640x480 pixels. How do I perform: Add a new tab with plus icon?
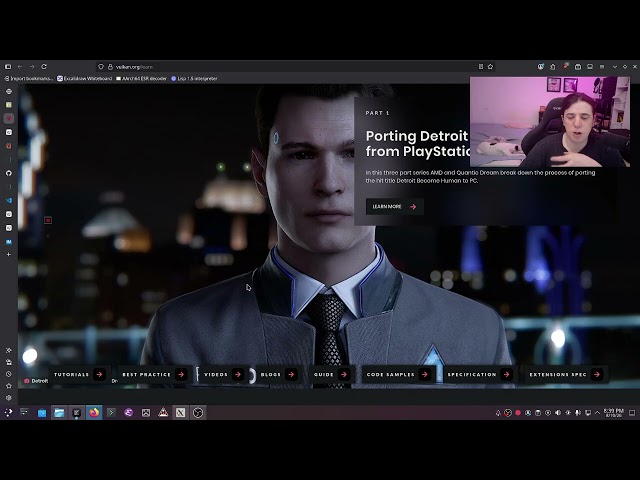(x=9, y=254)
